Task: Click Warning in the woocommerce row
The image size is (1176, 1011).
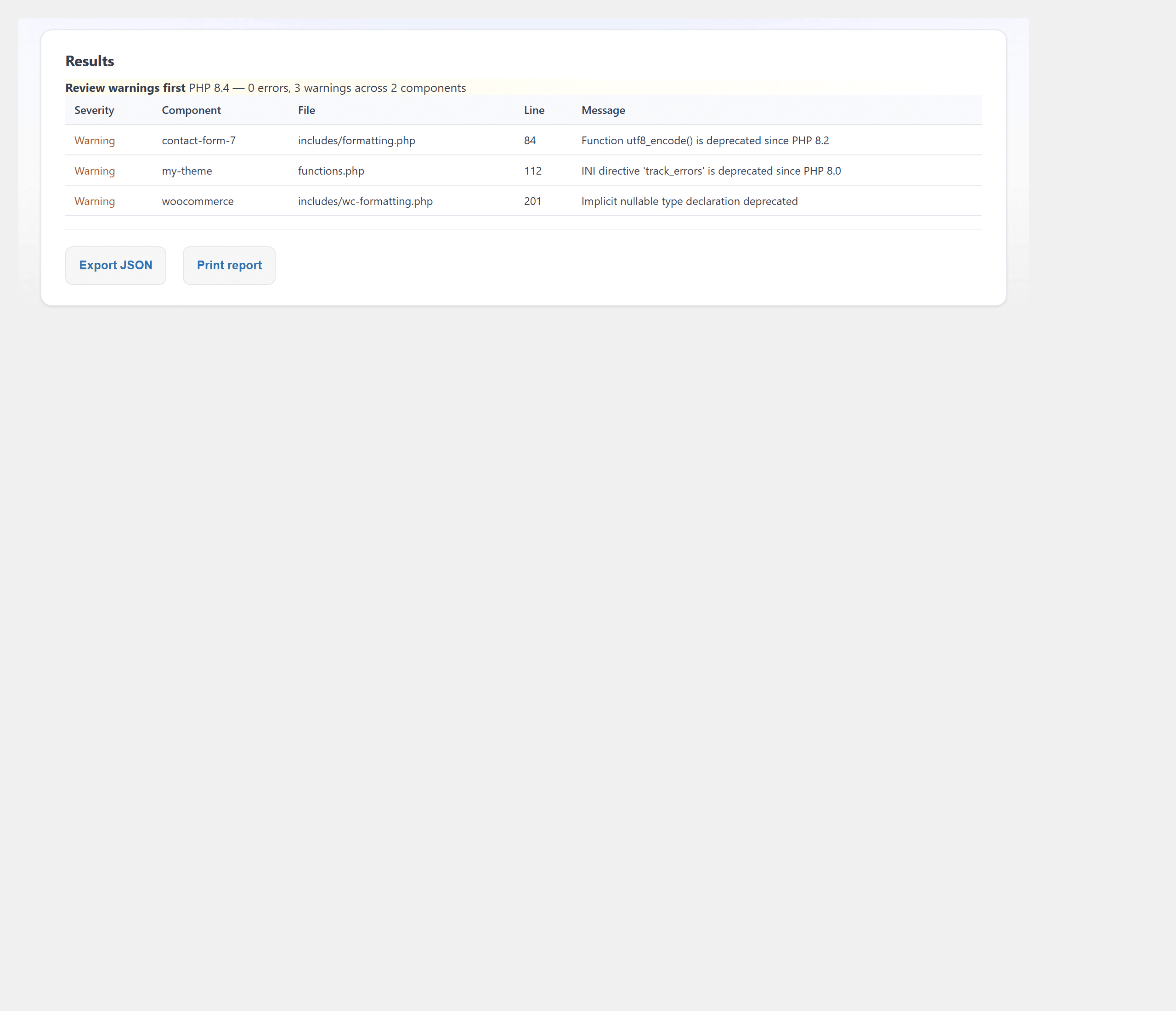Action: (95, 201)
